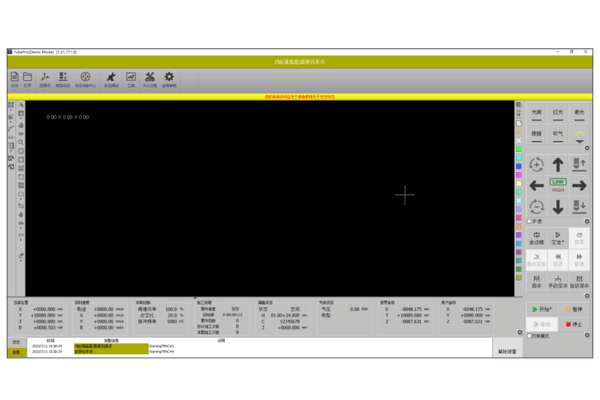The image size is (600, 400).
Task: Open settings circle below 自动寻中 button
Action: 587,296
